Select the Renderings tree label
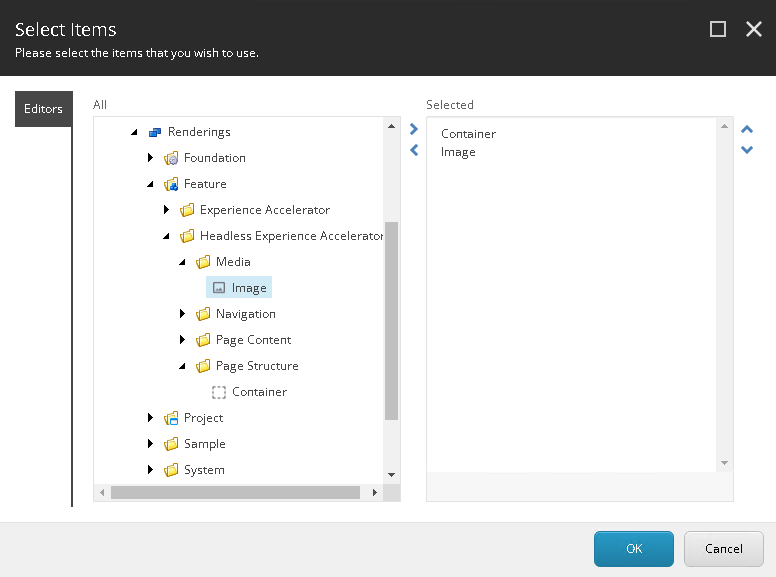 pyautogui.click(x=199, y=132)
